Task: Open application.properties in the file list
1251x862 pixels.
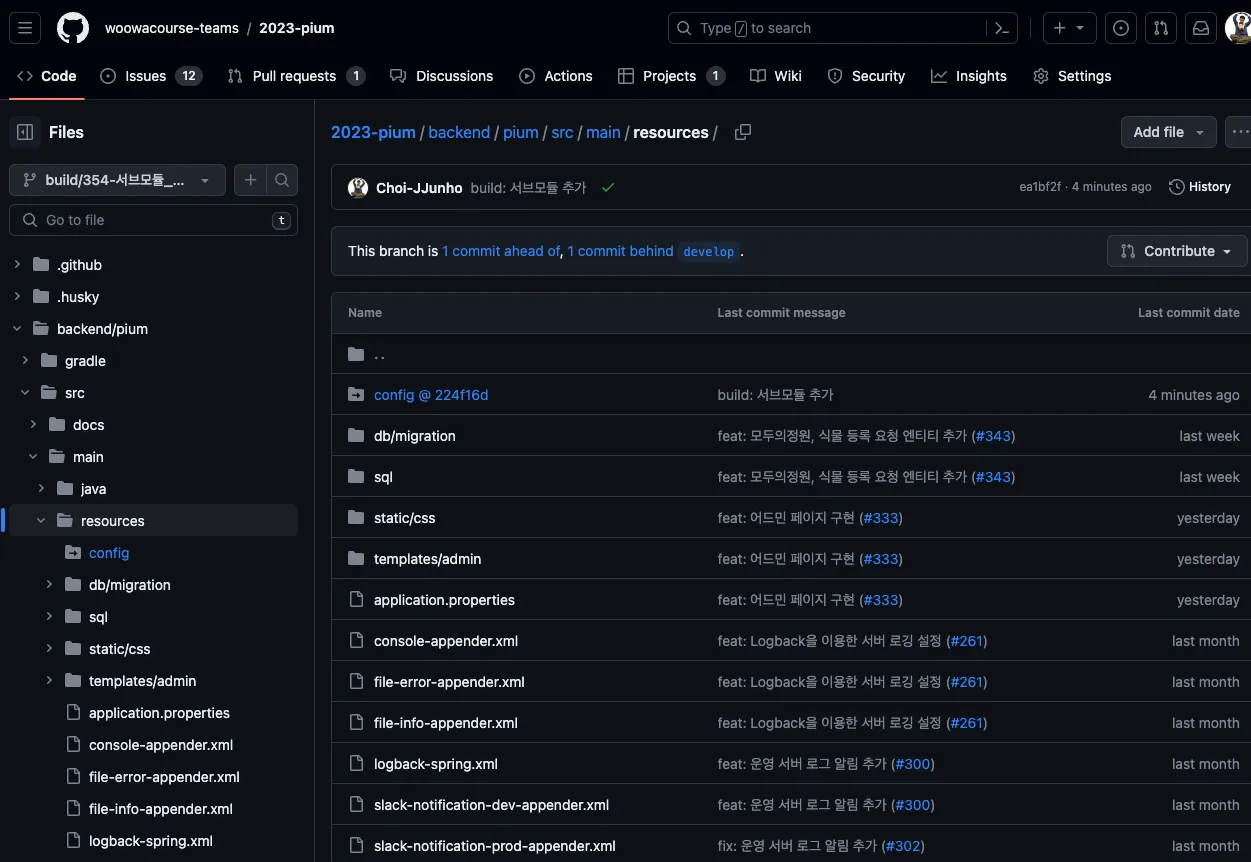Action: click(444, 600)
